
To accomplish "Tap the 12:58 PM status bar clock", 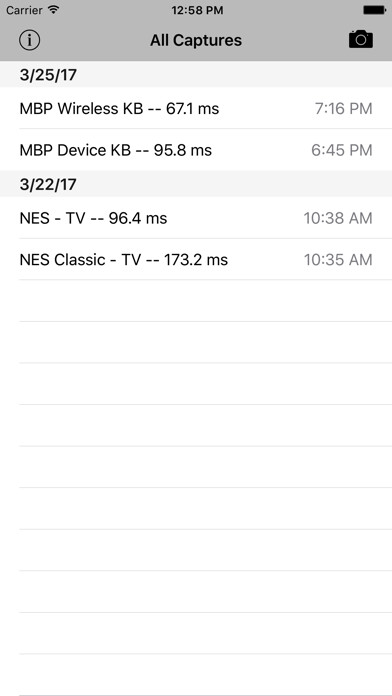I will tap(197, 10).
